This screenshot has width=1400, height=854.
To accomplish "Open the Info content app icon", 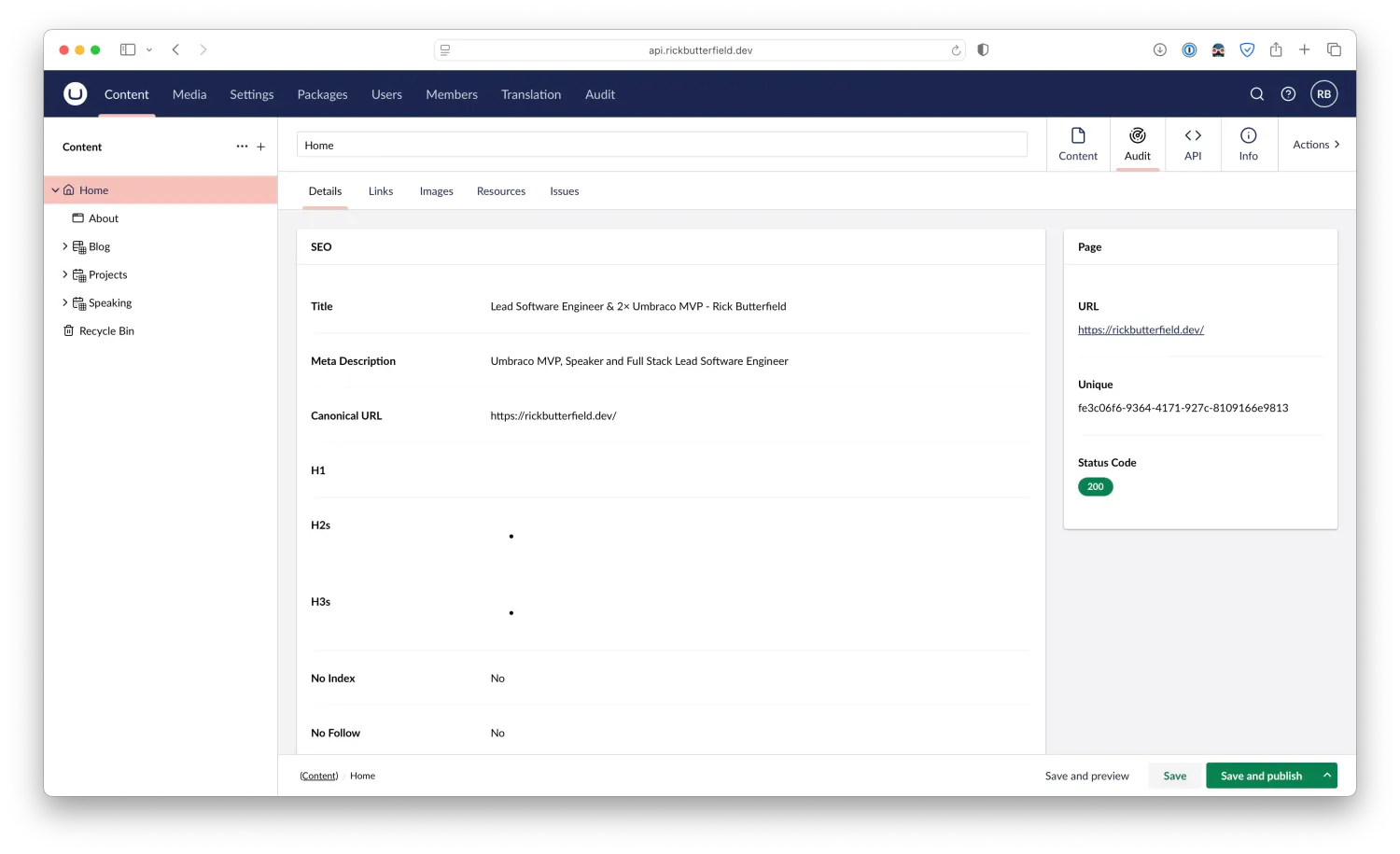I will [1249, 144].
